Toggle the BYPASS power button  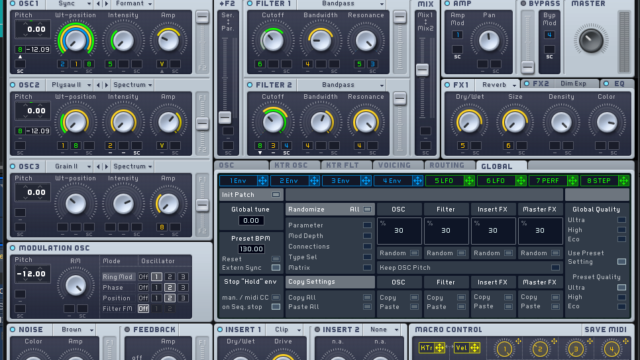pyautogui.click(x=523, y=4)
